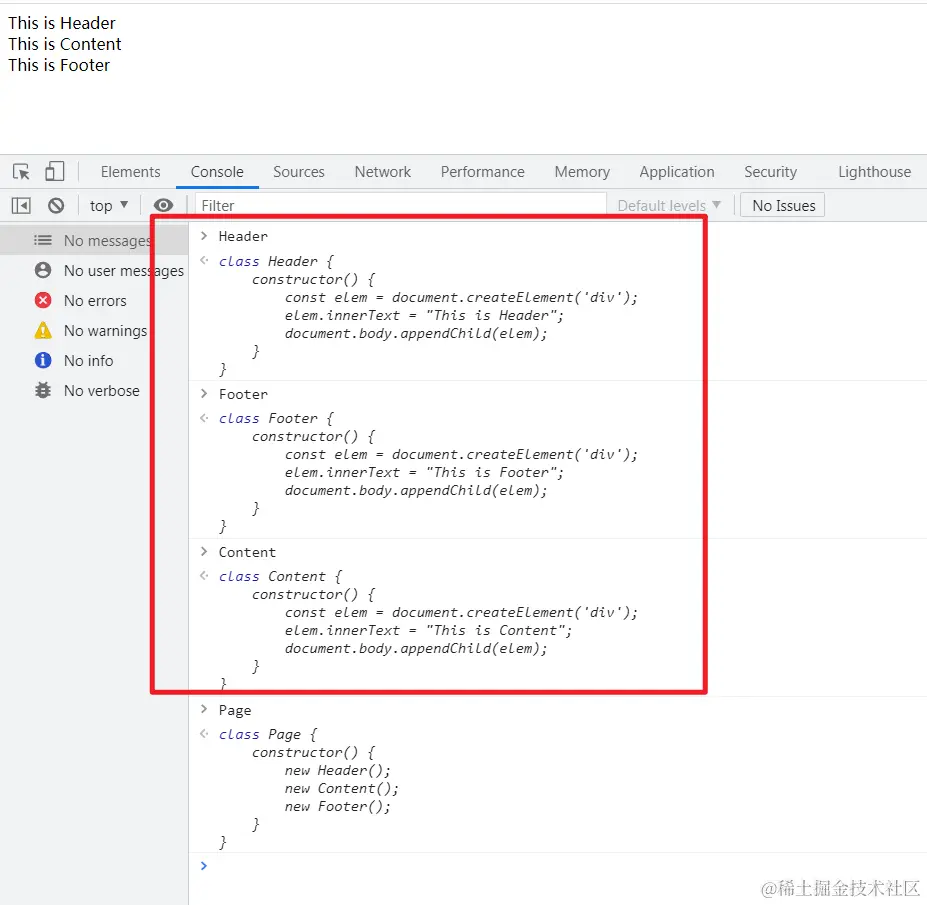
Task: Focus the Filter input field
Action: pyautogui.click(x=401, y=206)
